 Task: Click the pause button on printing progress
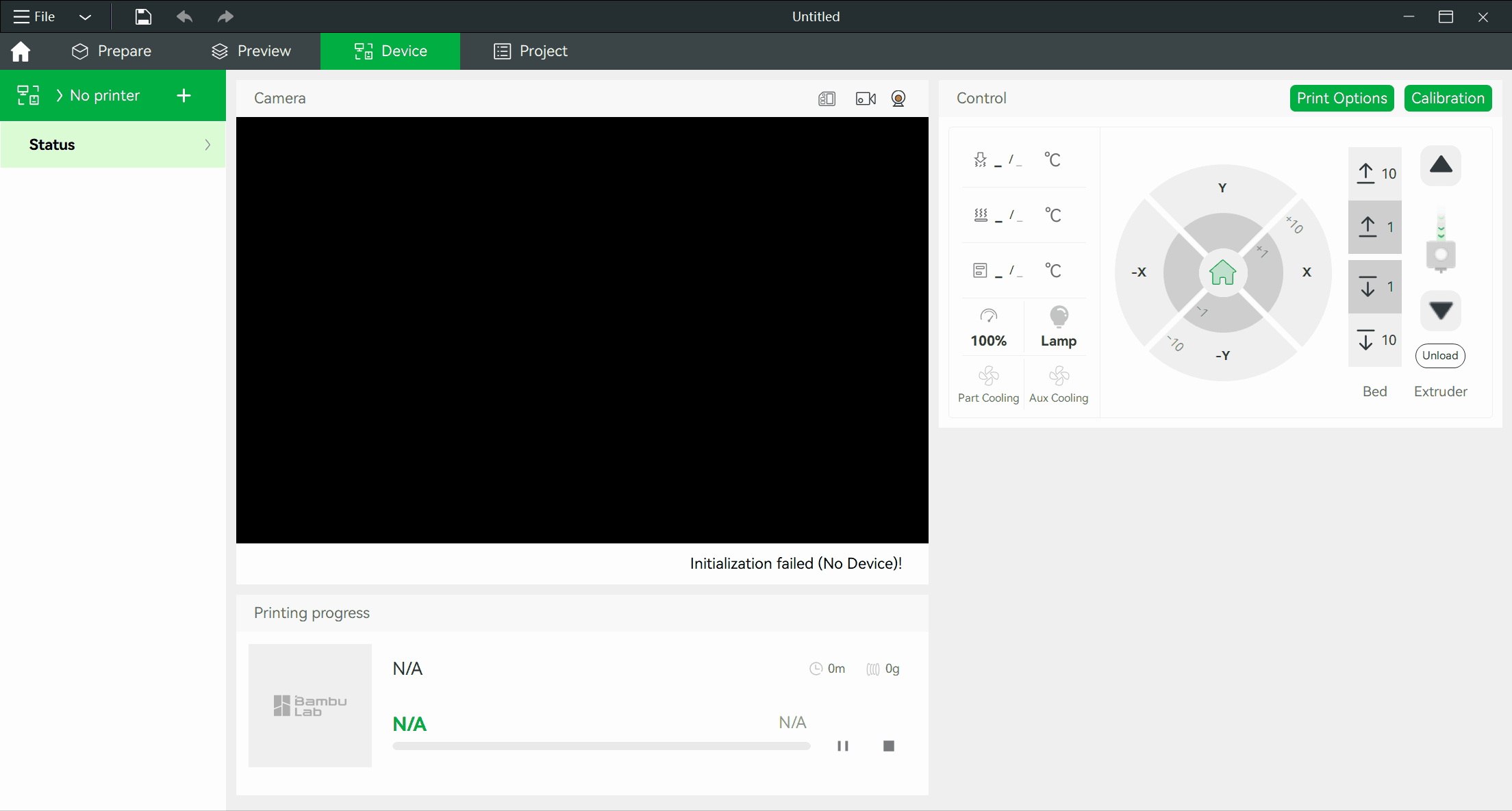tap(843, 745)
